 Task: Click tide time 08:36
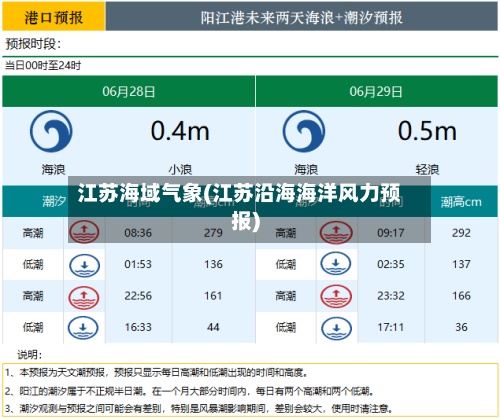click(x=138, y=233)
